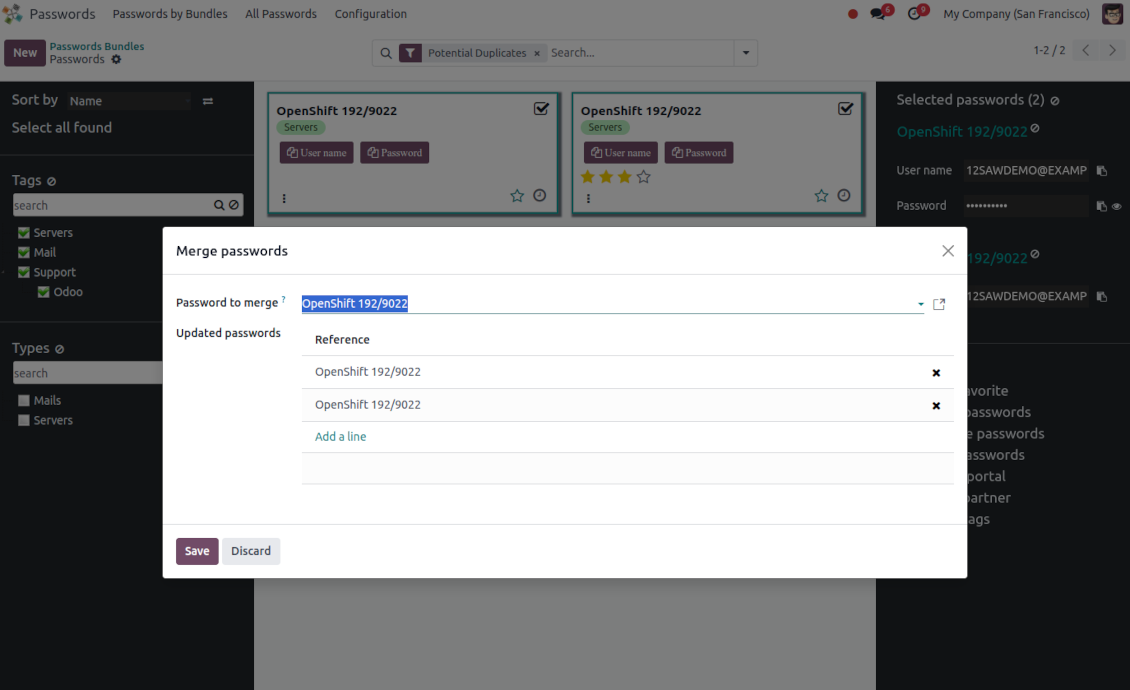The width and height of the screenshot is (1130, 690).
Task: Clear the Types filter icon
Action: 59,349
